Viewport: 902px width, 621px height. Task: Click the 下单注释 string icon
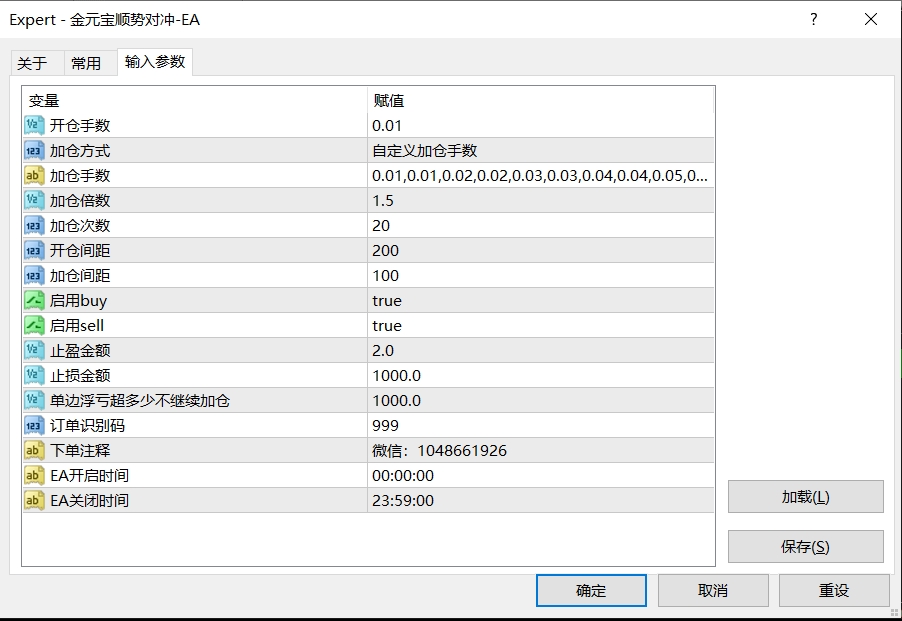pos(31,450)
